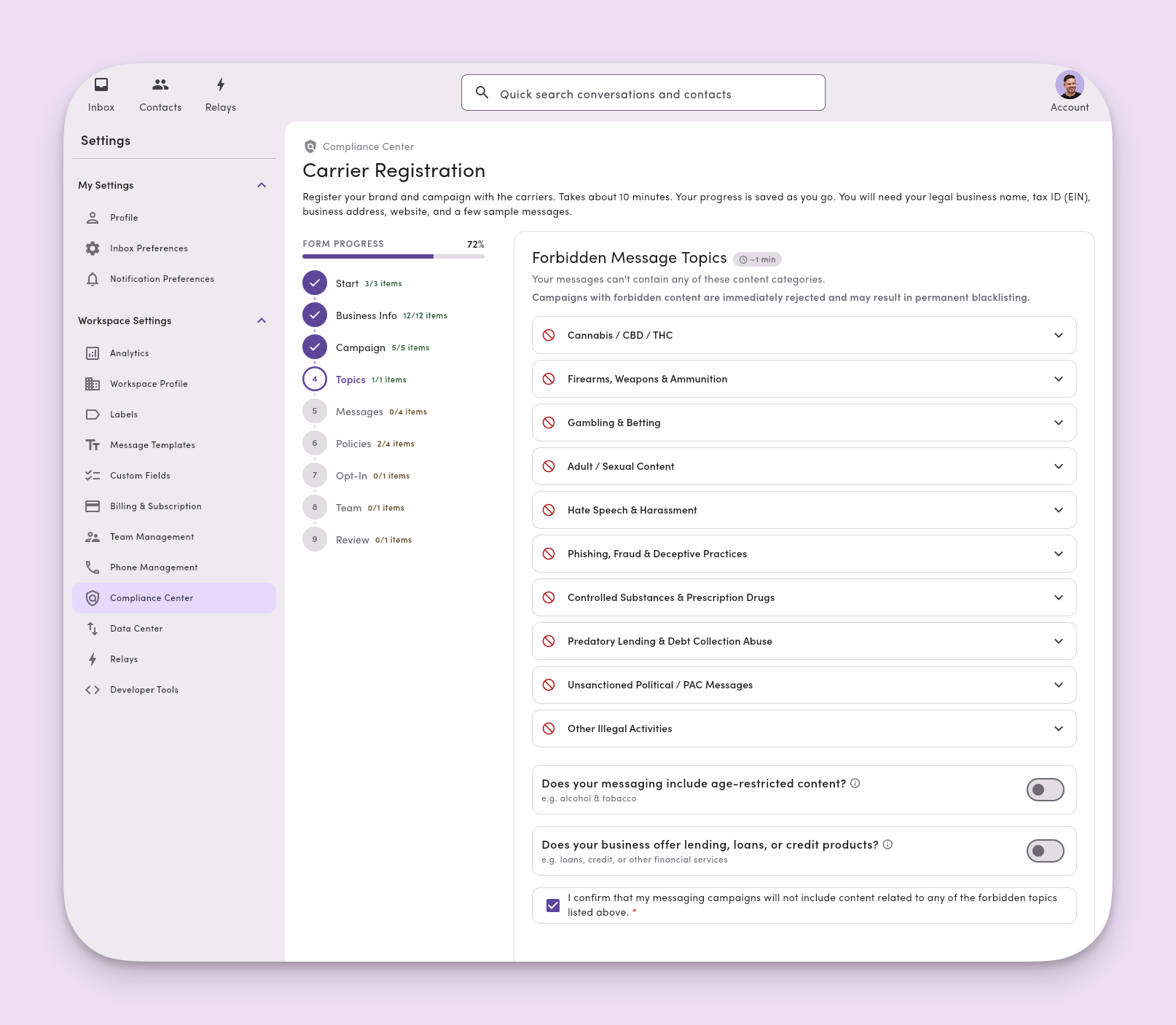
Task: Click the Labels tag icon
Action: coord(93,415)
